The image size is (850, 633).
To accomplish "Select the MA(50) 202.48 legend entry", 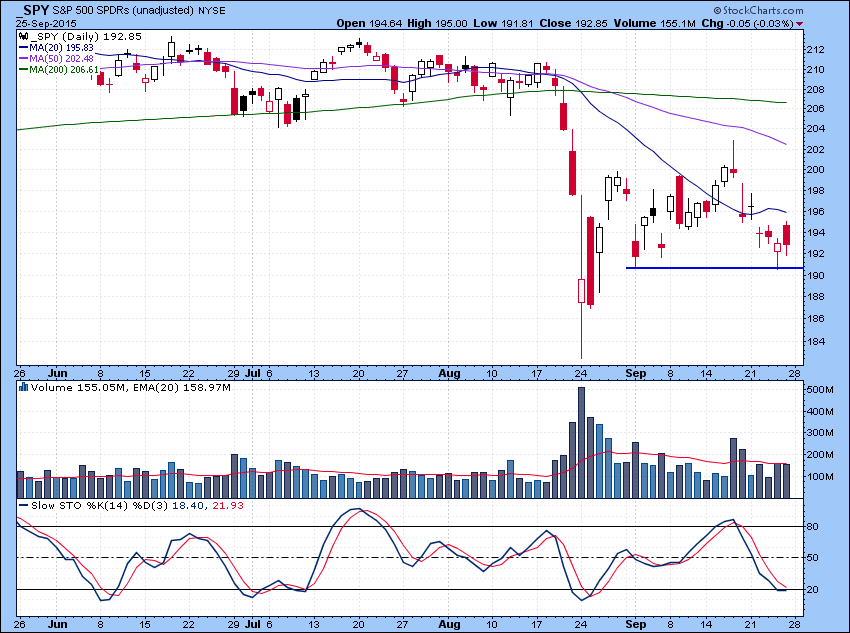I will pyautogui.click(x=61, y=59).
